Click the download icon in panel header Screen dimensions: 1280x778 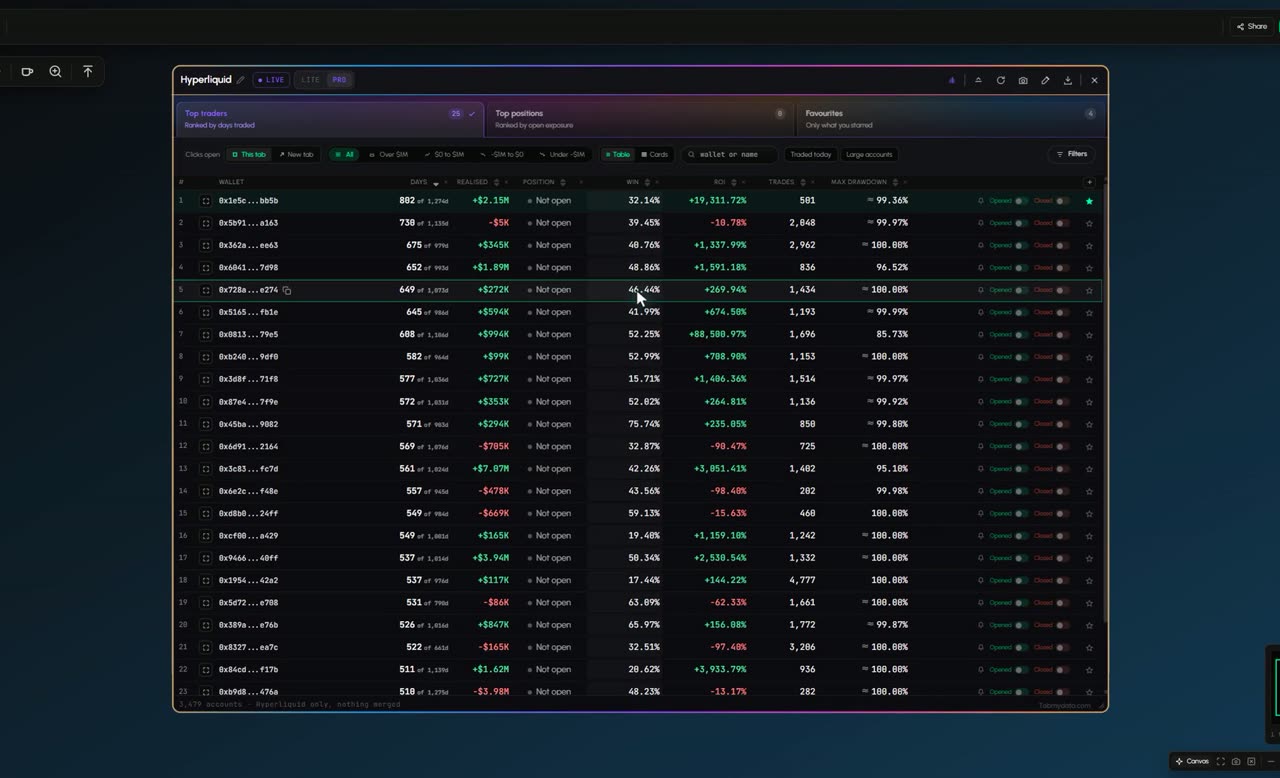[1068, 80]
